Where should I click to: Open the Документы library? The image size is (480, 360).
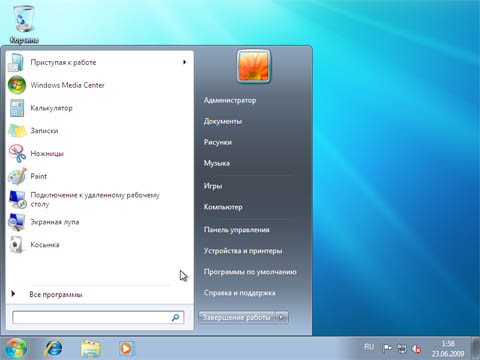pos(223,121)
